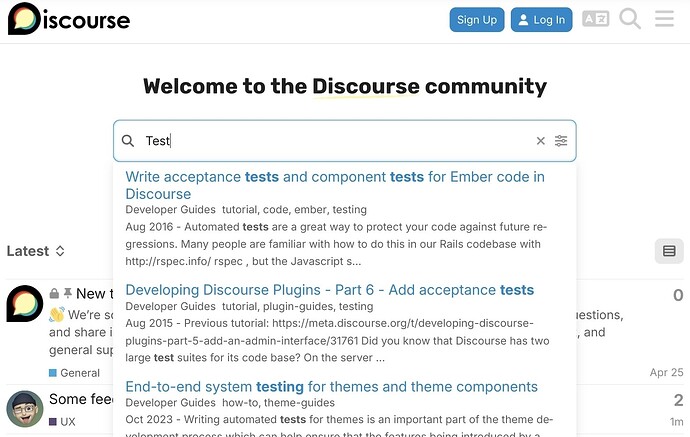
Task: Click the waving hand emoji in pinned topic
Action: coord(57,314)
